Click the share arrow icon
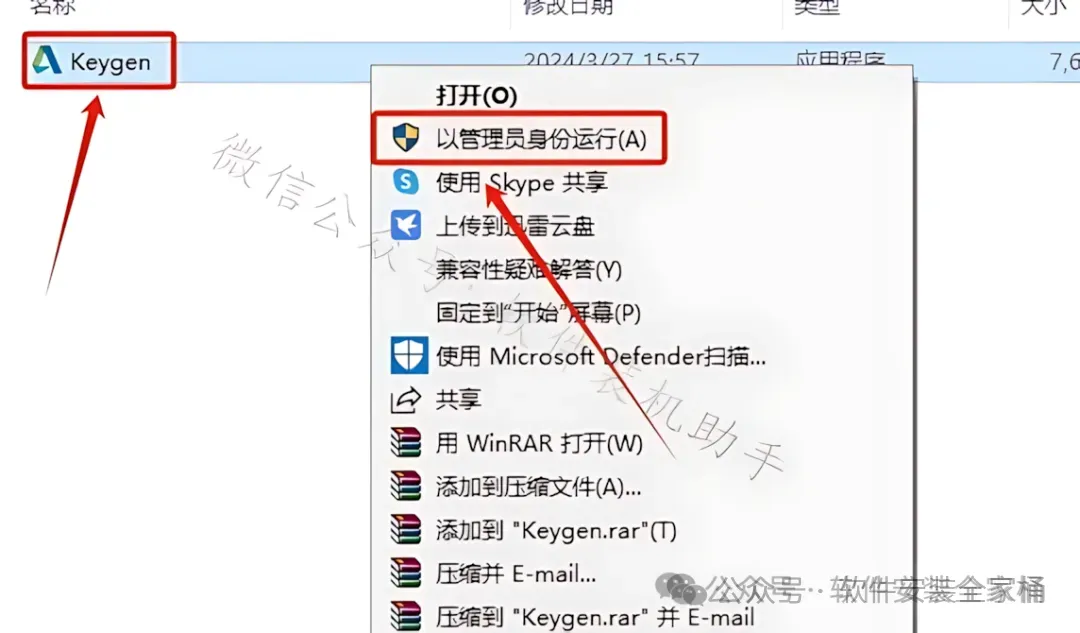 (x=406, y=399)
